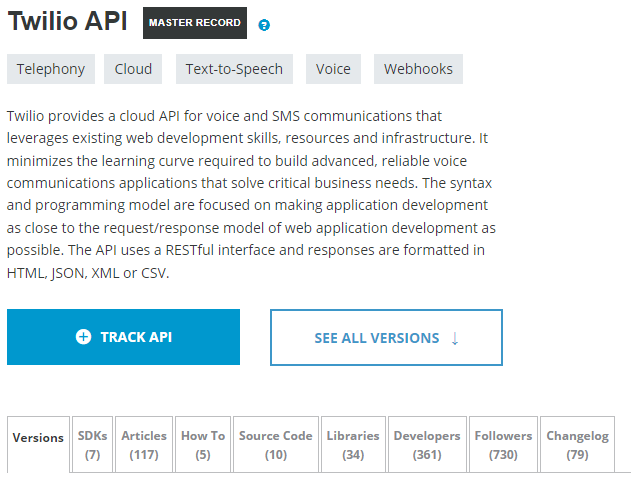631x487 pixels.
Task: Click the plus icon on Track API
Action: point(84,337)
